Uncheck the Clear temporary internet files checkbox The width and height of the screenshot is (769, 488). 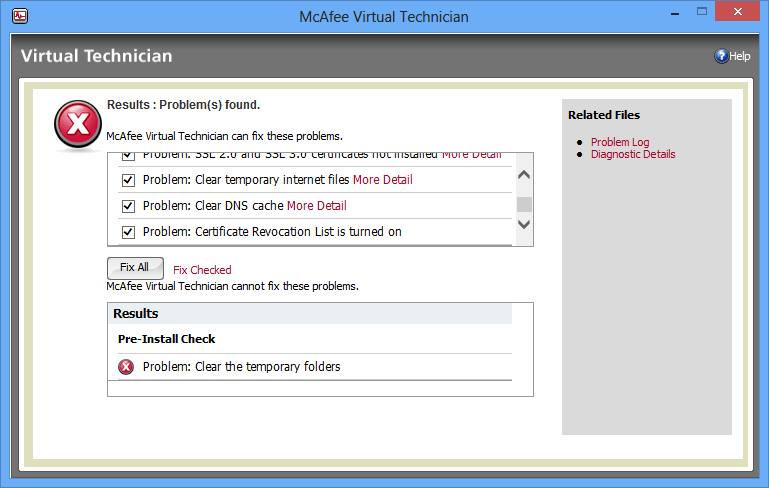pyautogui.click(x=128, y=180)
